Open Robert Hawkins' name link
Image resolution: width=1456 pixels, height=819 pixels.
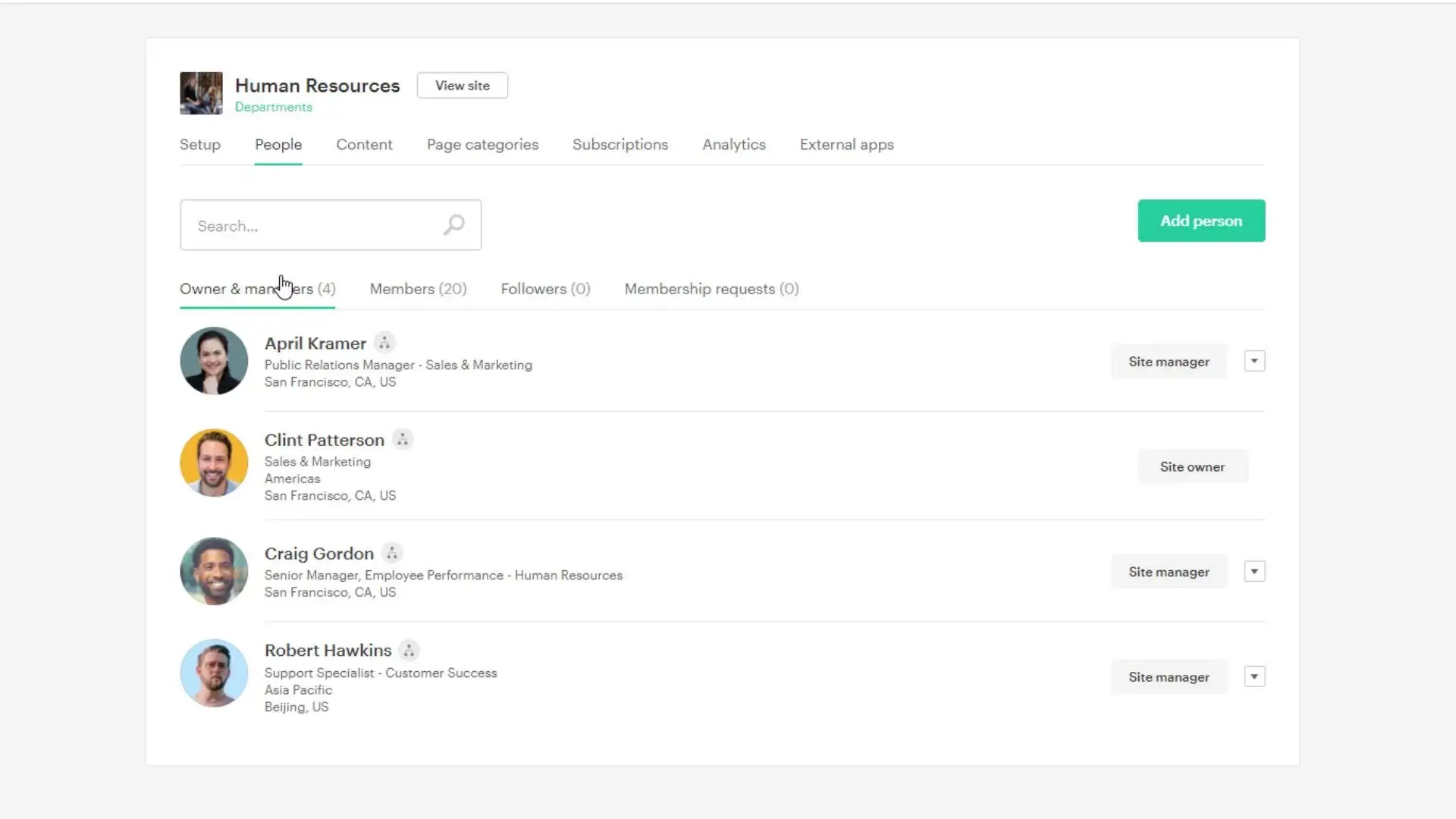328,651
